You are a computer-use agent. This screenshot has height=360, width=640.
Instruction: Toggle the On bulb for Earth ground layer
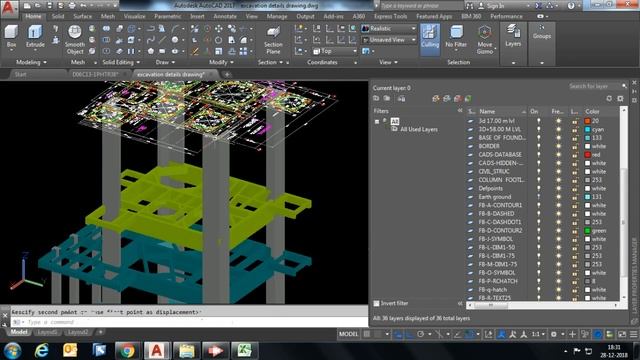click(538, 197)
